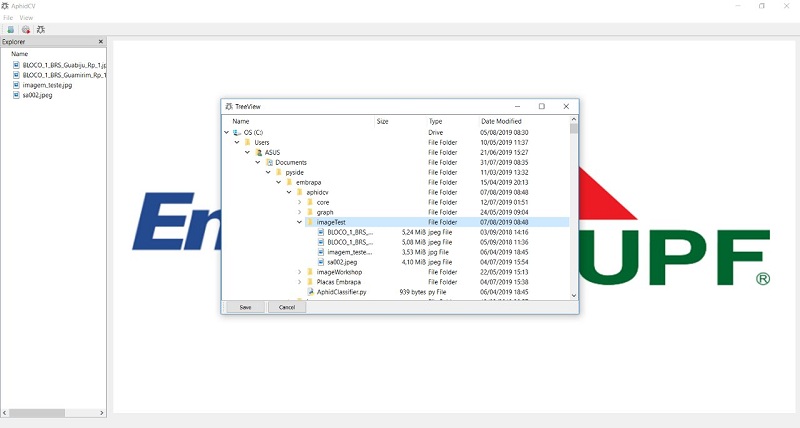Click the Name header in Explorer panel

click(19, 54)
